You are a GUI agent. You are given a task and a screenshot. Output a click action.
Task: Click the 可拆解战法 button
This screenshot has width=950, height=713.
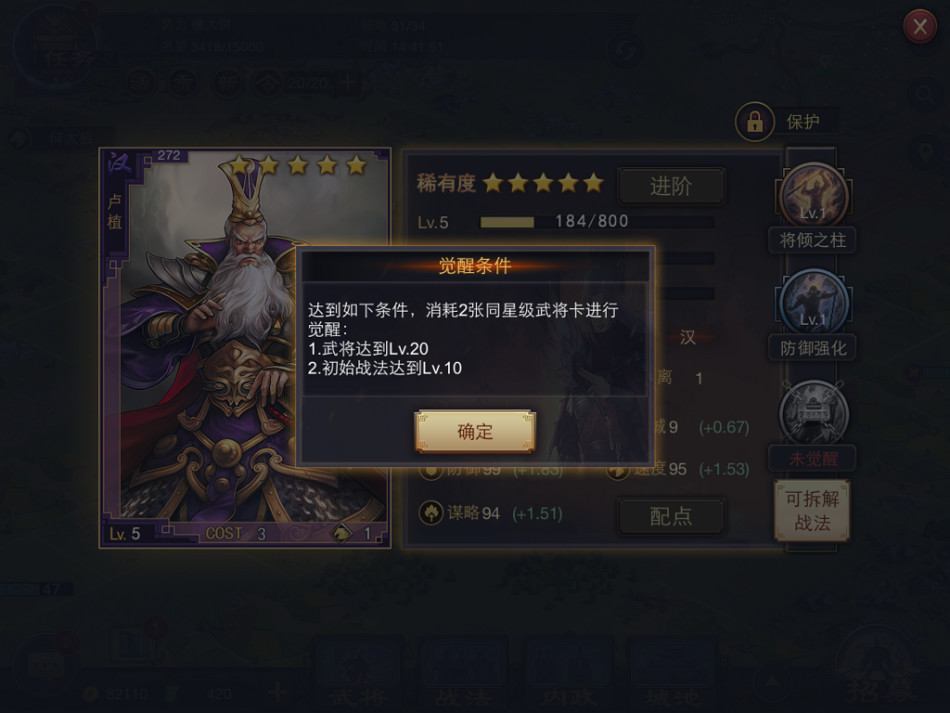(812, 511)
